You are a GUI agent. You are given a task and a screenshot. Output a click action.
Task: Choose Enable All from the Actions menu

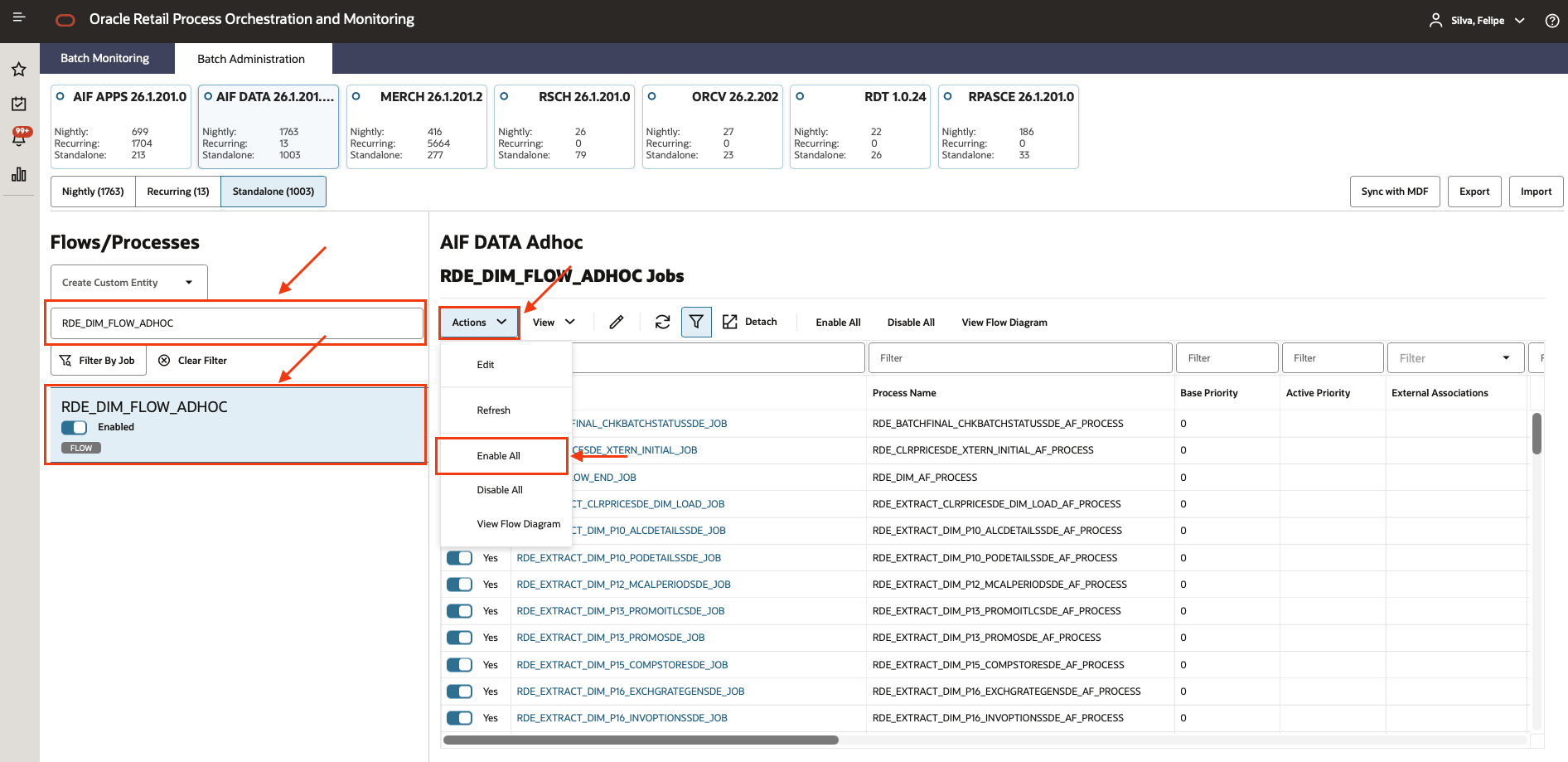tap(502, 456)
